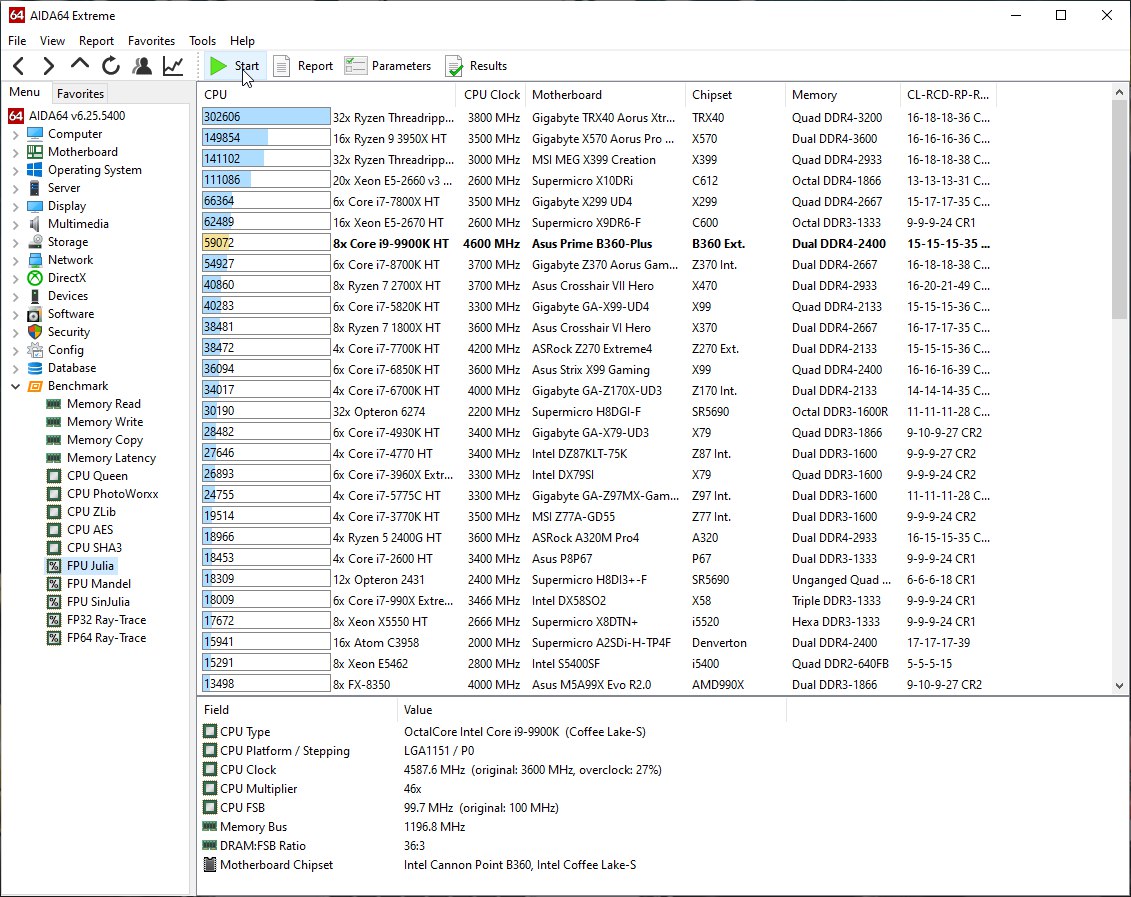This screenshot has height=897, width=1131.
Task: Expand the Multimedia tree node
Action: (x=15, y=224)
